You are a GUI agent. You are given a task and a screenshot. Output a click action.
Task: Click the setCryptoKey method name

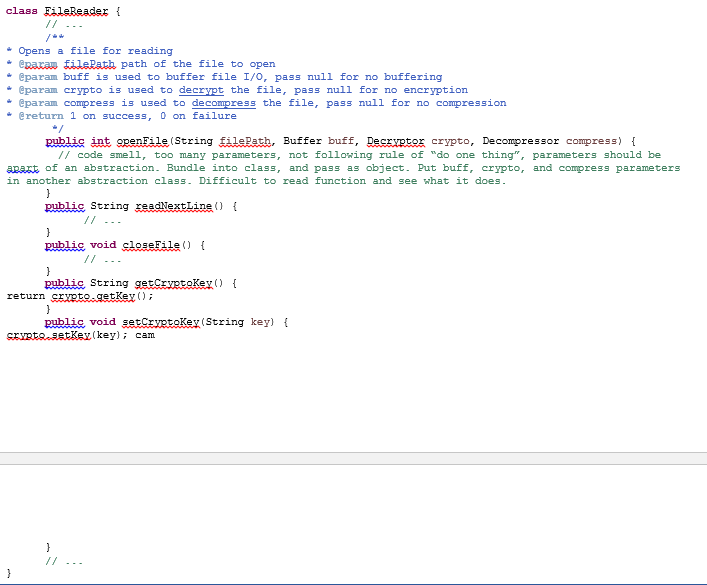(161, 322)
